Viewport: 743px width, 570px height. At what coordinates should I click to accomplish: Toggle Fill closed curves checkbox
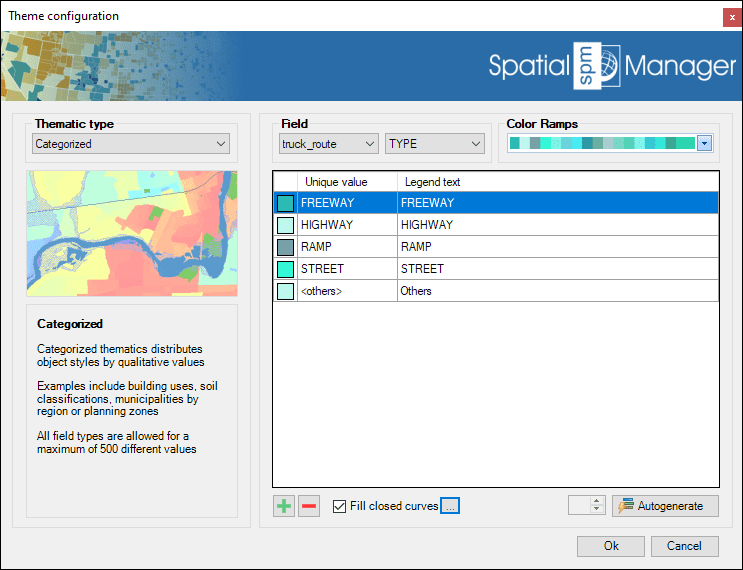coord(340,506)
